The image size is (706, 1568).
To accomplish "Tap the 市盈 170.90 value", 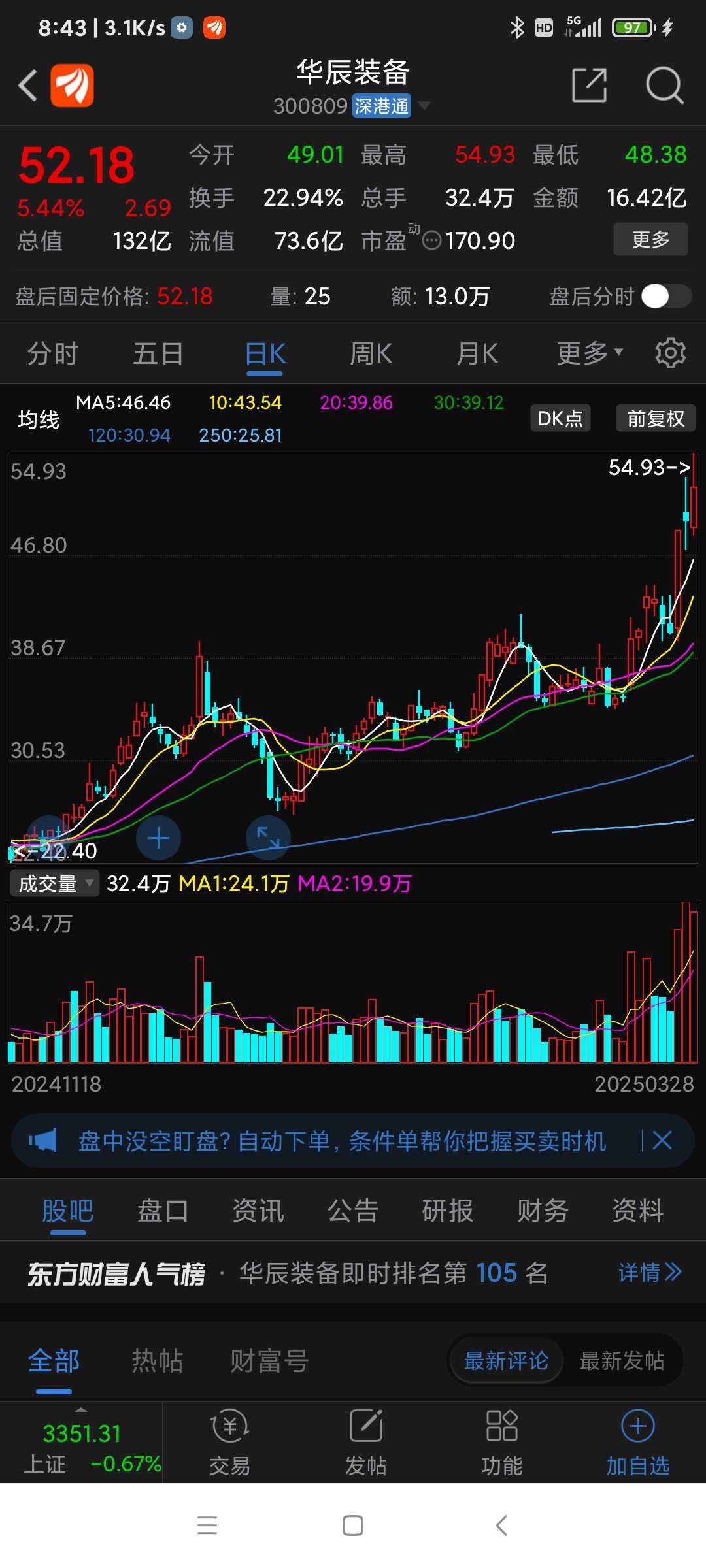I will (480, 240).
